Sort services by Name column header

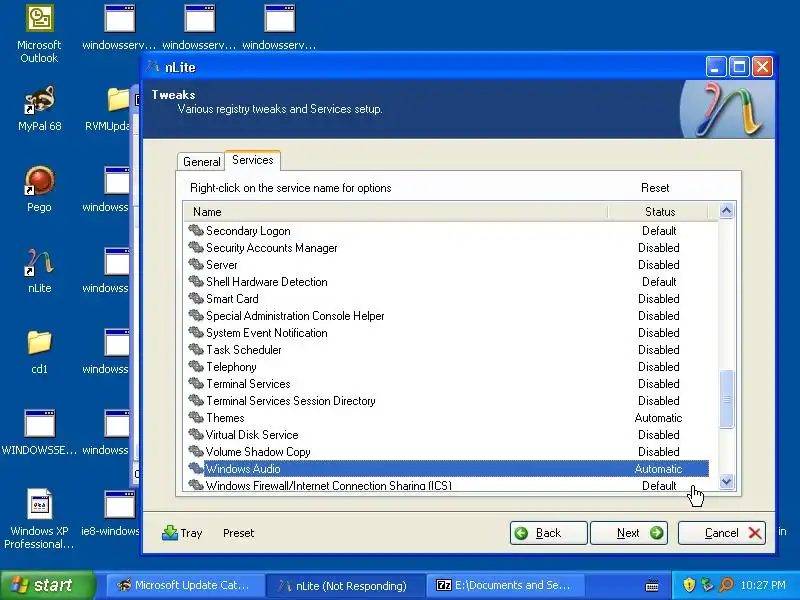[395, 212]
